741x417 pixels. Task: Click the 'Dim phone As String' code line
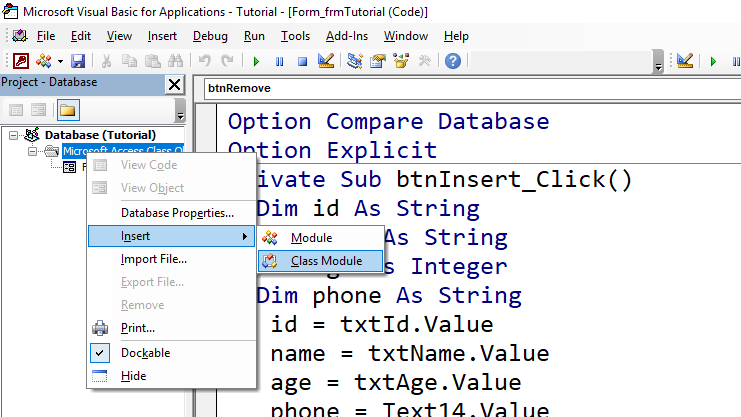(389, 296)
